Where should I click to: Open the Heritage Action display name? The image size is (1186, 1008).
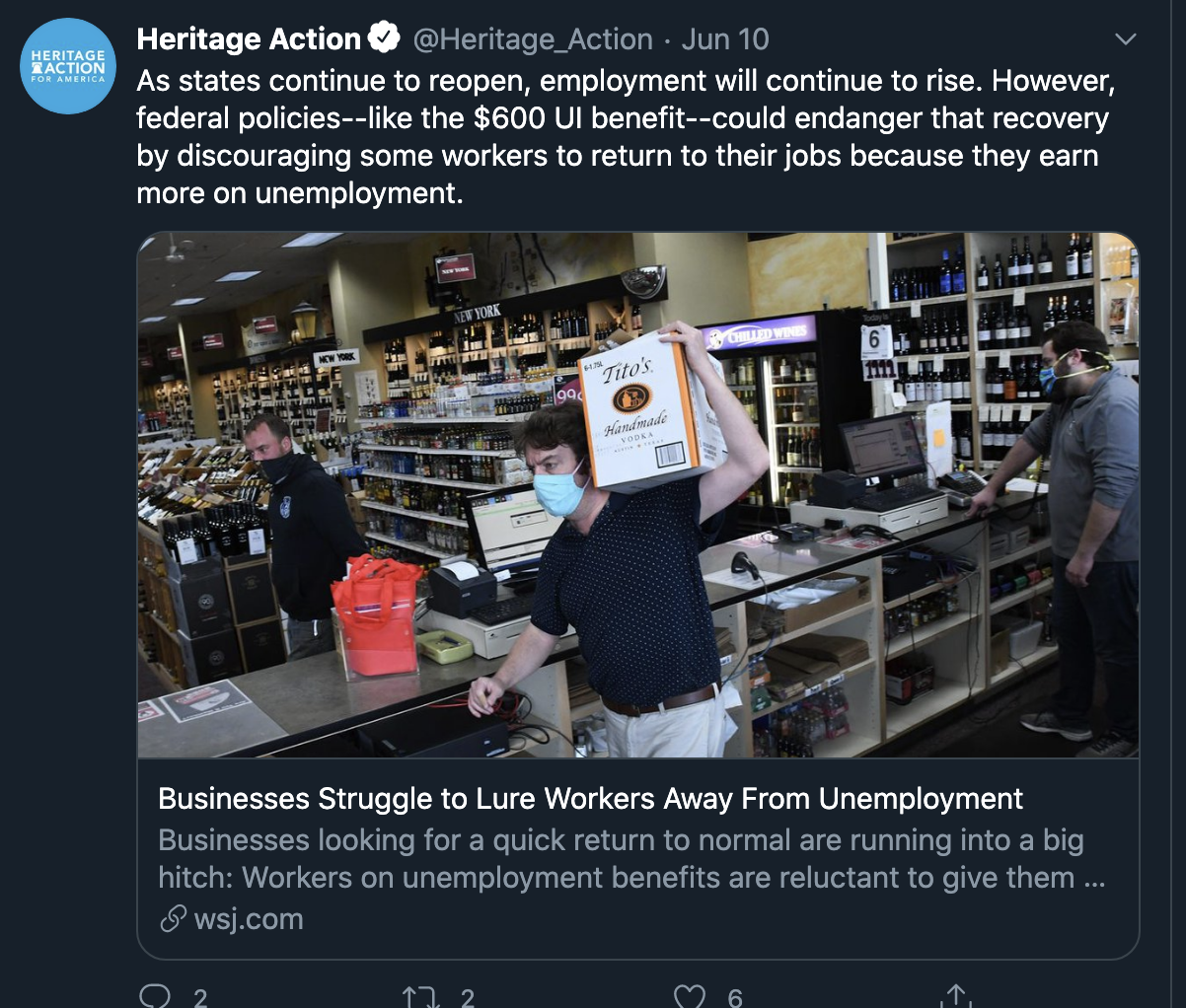click(249, 38)
